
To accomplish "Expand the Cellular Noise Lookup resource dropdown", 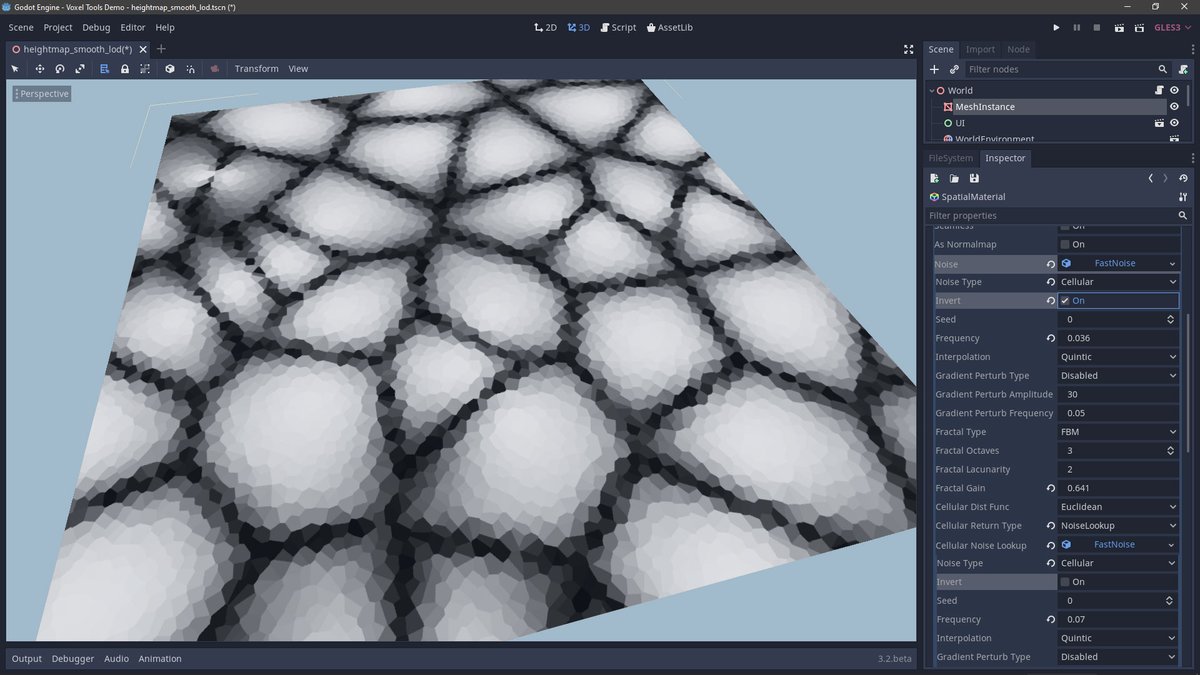I will 1173,545.
